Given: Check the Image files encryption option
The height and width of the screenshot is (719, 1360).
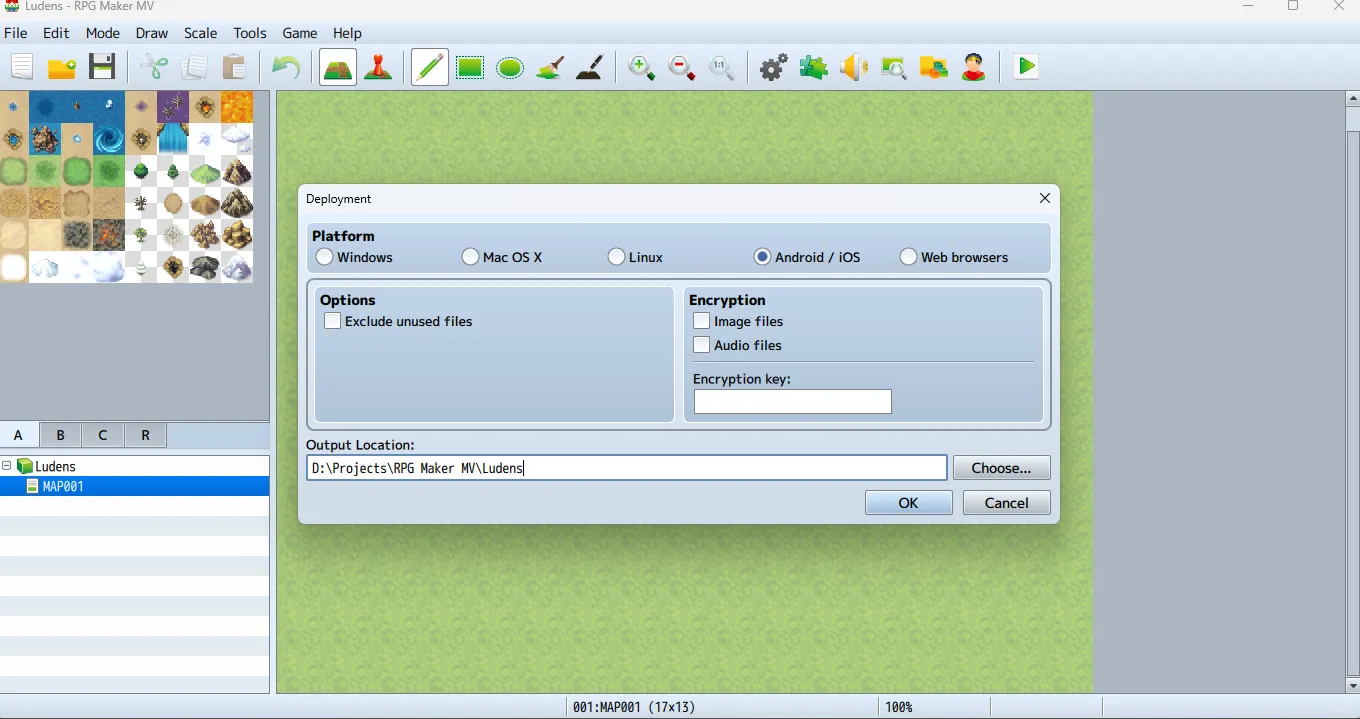Looking at the screenshot, I should point(701,321).
